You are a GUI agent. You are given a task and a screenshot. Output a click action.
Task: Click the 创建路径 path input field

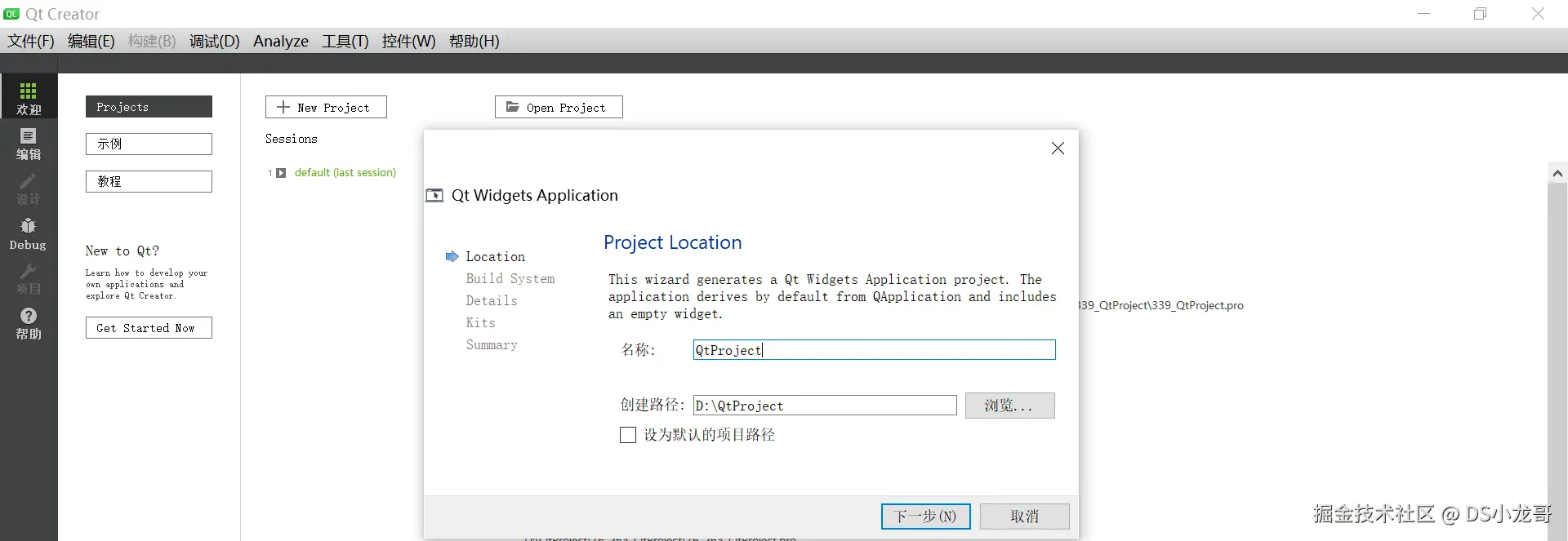tap(824, 406)
